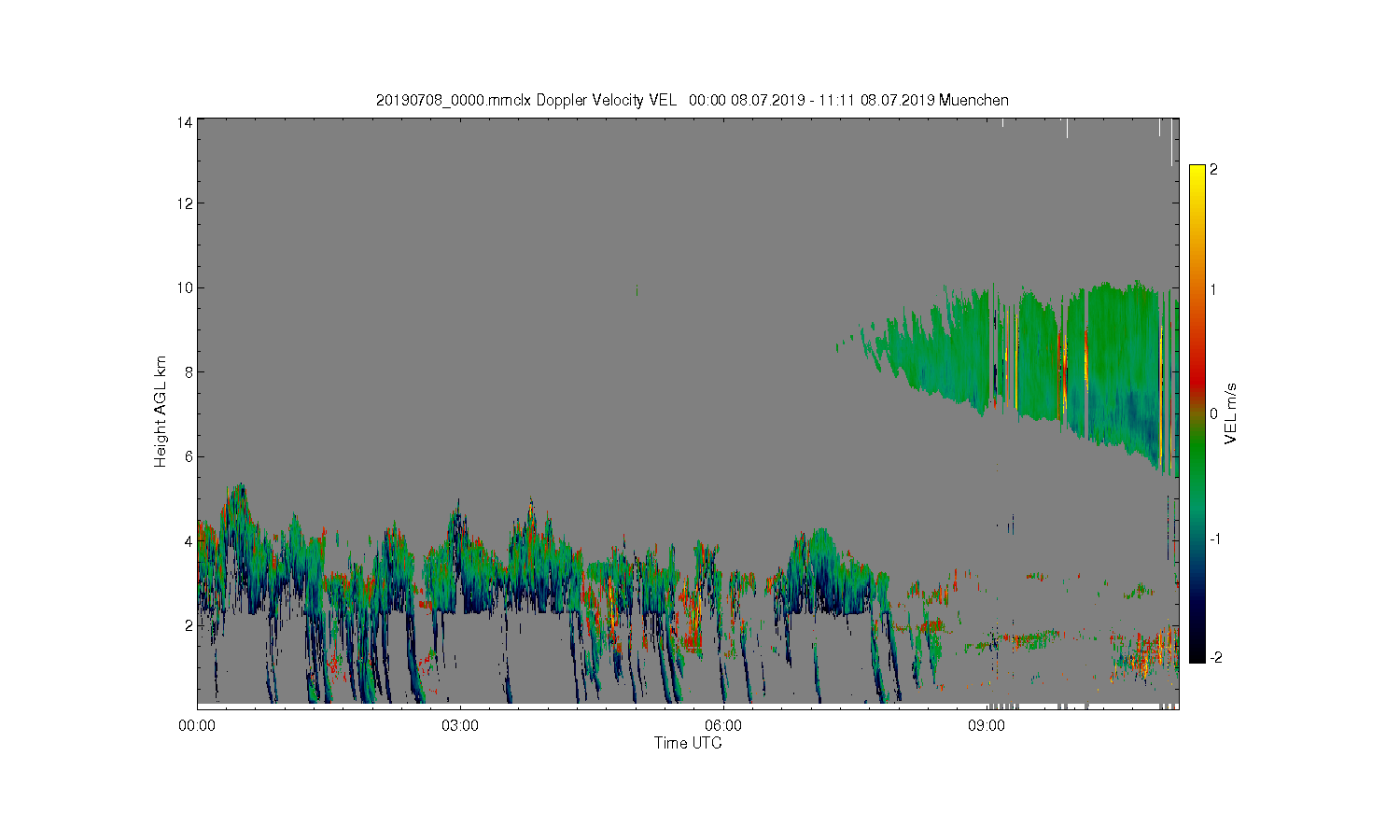Click the Height AGL km axis title
Image resolution: width=1400 pixels, height=840 pixels.
click(161, 412)
